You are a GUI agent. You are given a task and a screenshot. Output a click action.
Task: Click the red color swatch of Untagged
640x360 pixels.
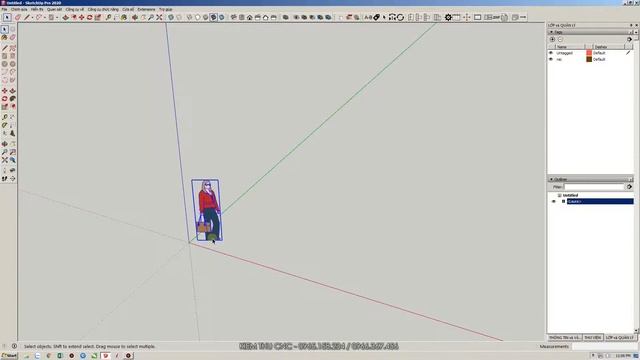pos(589,53)
